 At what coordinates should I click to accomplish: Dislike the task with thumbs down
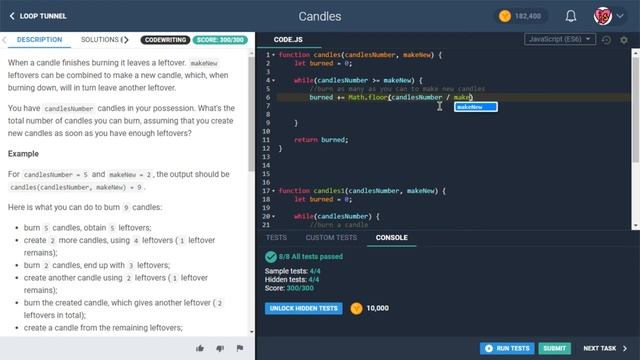220,348
